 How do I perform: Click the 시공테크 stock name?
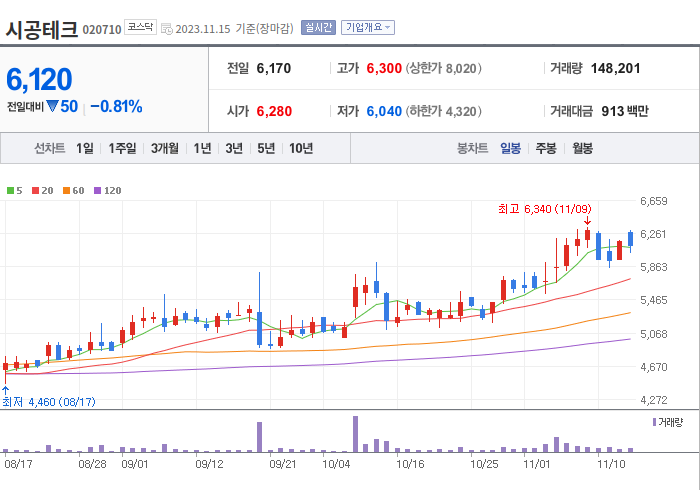[x=42, y=29]
